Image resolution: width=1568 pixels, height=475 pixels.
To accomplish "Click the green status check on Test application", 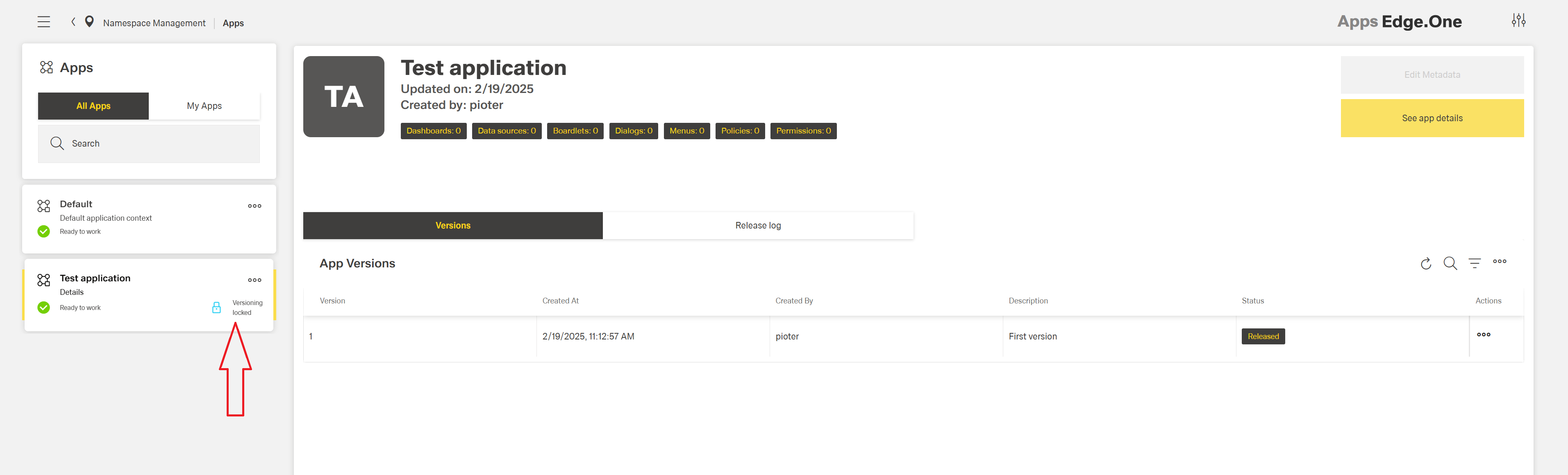I will pos(43,307).
